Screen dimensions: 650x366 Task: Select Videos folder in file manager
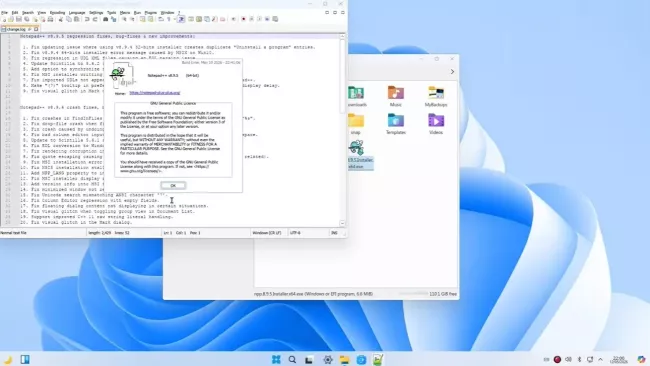[436, 124]
